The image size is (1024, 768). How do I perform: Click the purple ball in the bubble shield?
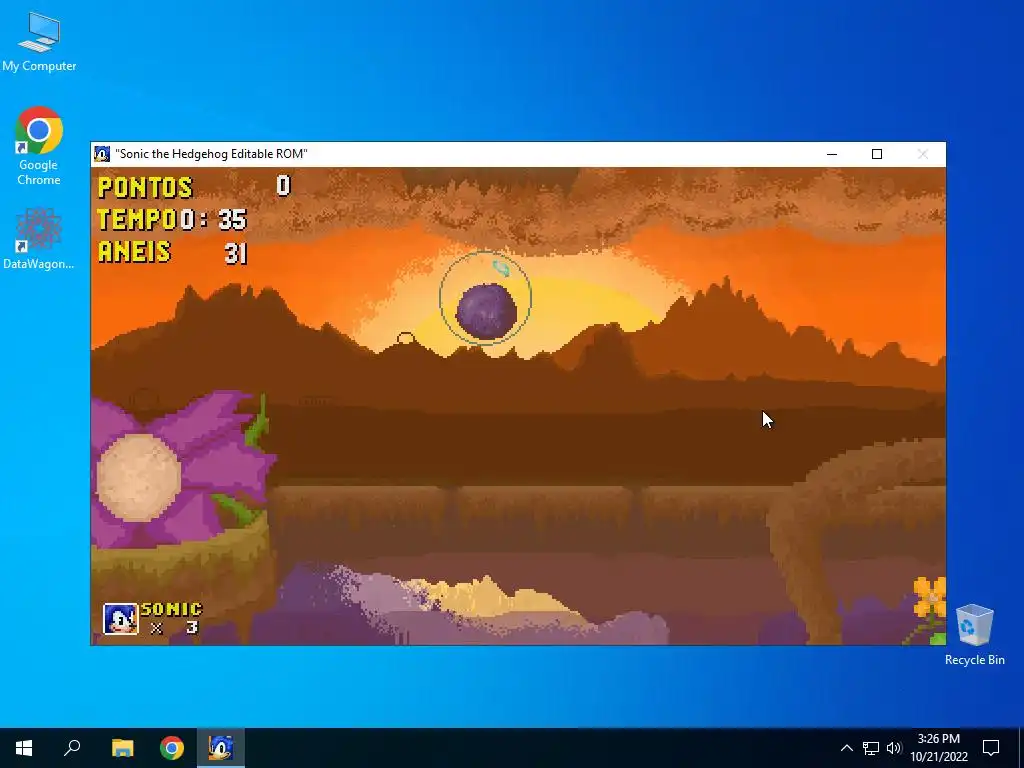(486, 312)
